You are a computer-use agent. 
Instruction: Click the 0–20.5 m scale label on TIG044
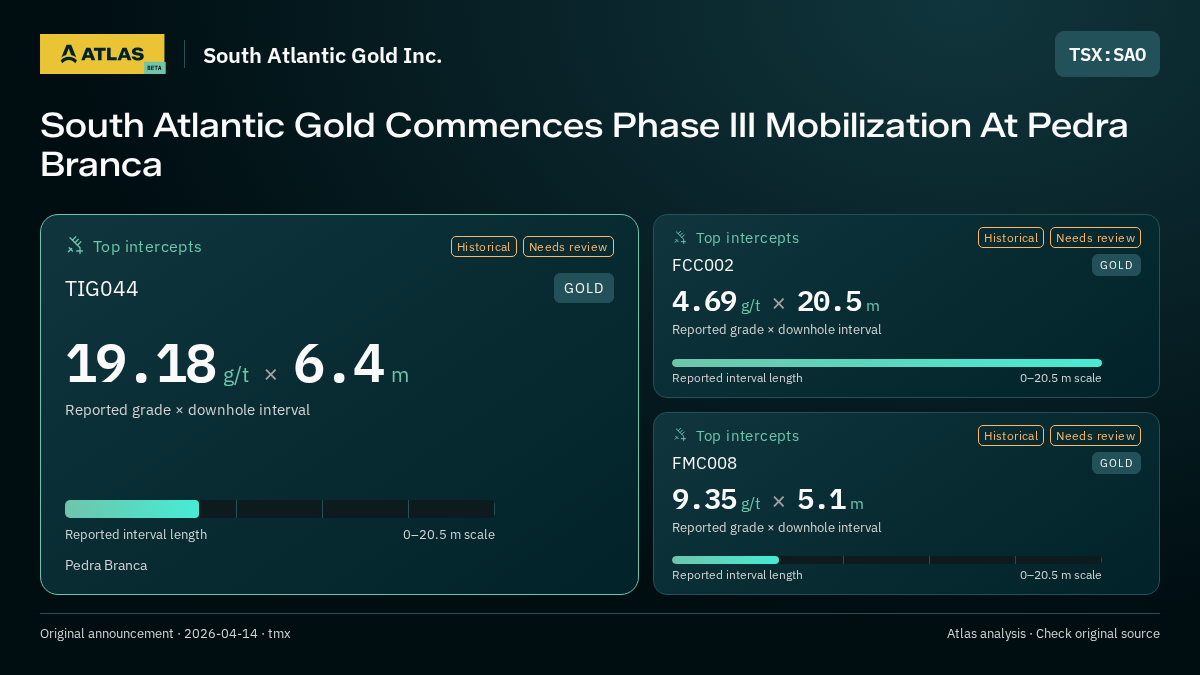coord(449,534)
